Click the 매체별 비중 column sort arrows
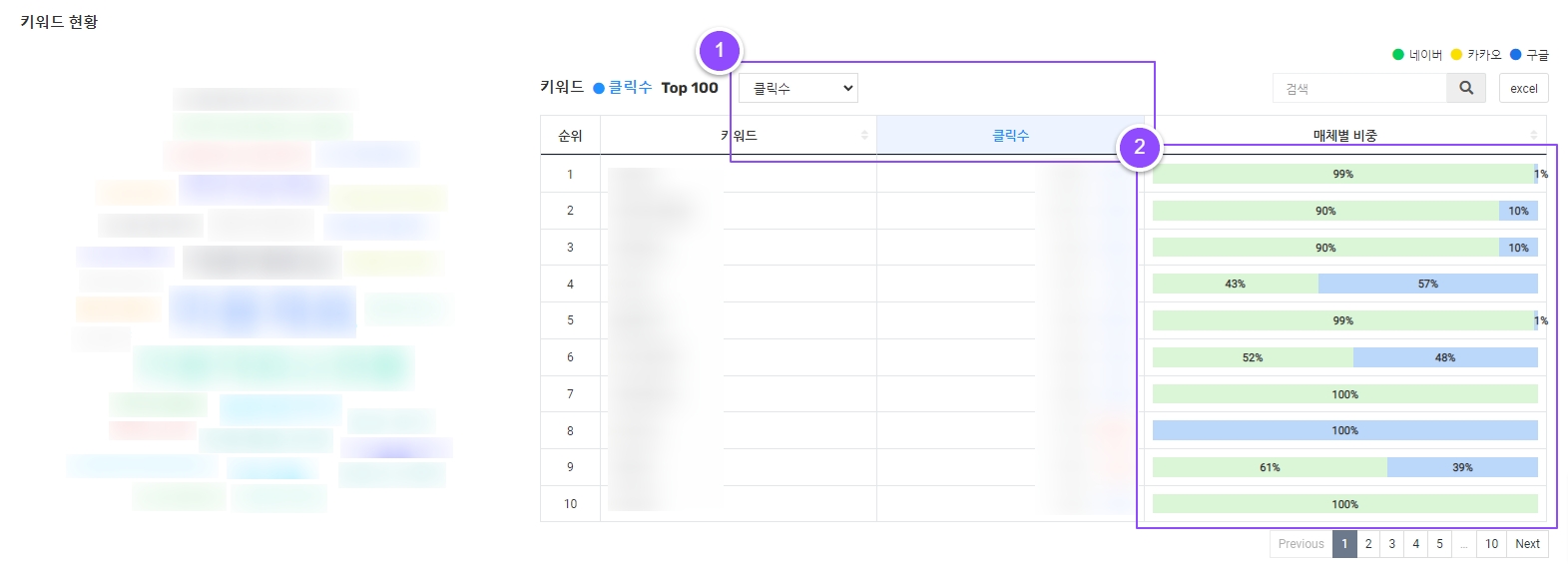Screen dimensions: 1568x581 [1533, 136]
